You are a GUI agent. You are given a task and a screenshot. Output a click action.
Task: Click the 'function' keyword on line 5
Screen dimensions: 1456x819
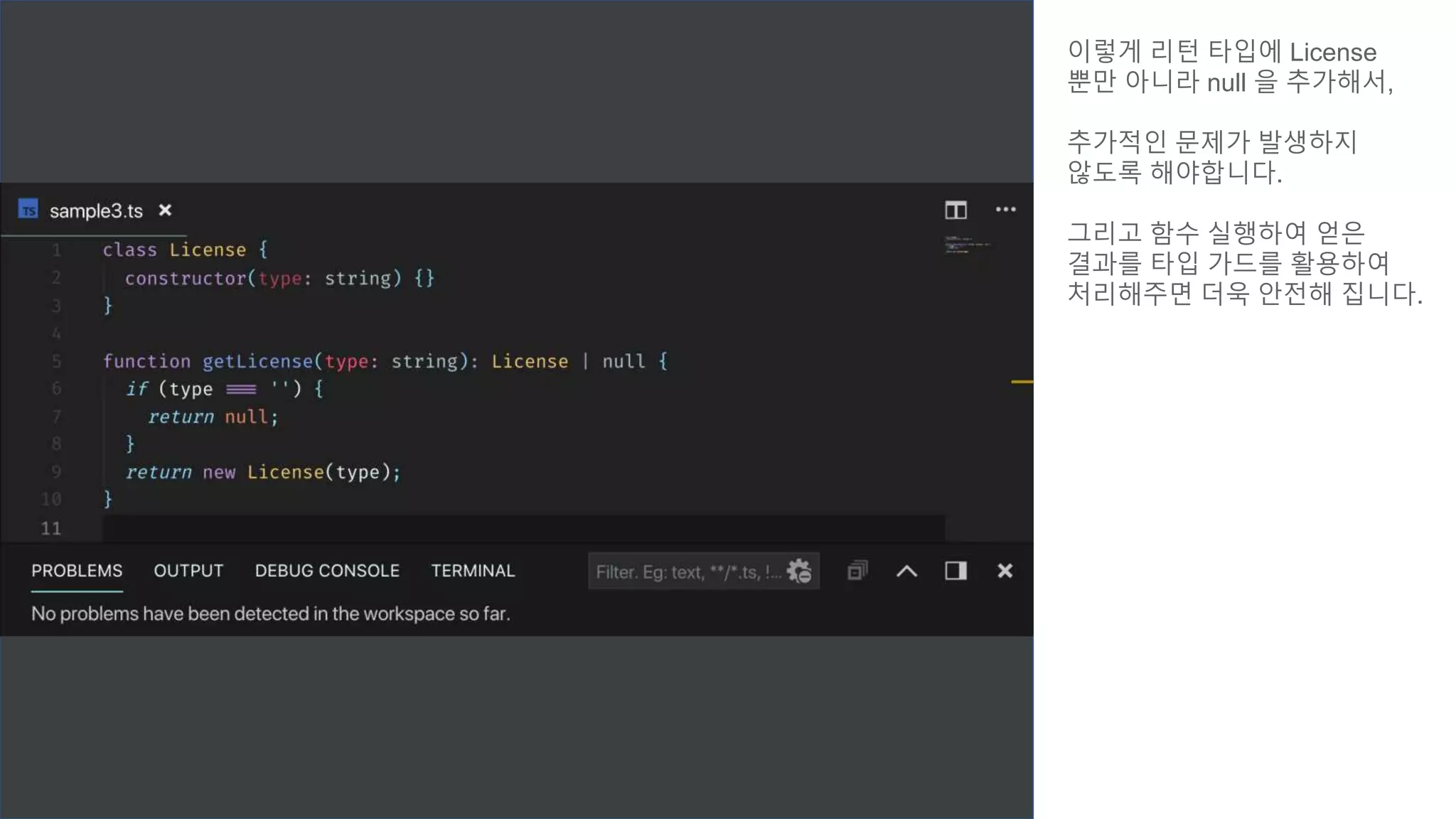146,361
